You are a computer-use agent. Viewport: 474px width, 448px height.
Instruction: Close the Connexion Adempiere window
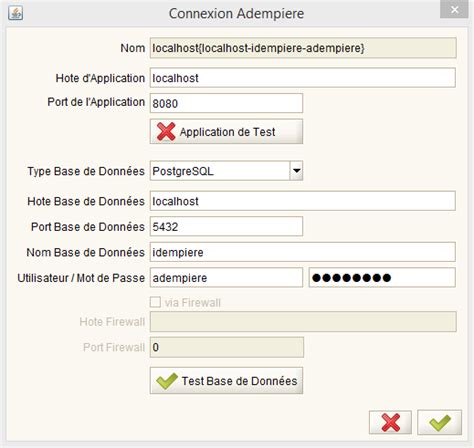[x=454, y=9]
